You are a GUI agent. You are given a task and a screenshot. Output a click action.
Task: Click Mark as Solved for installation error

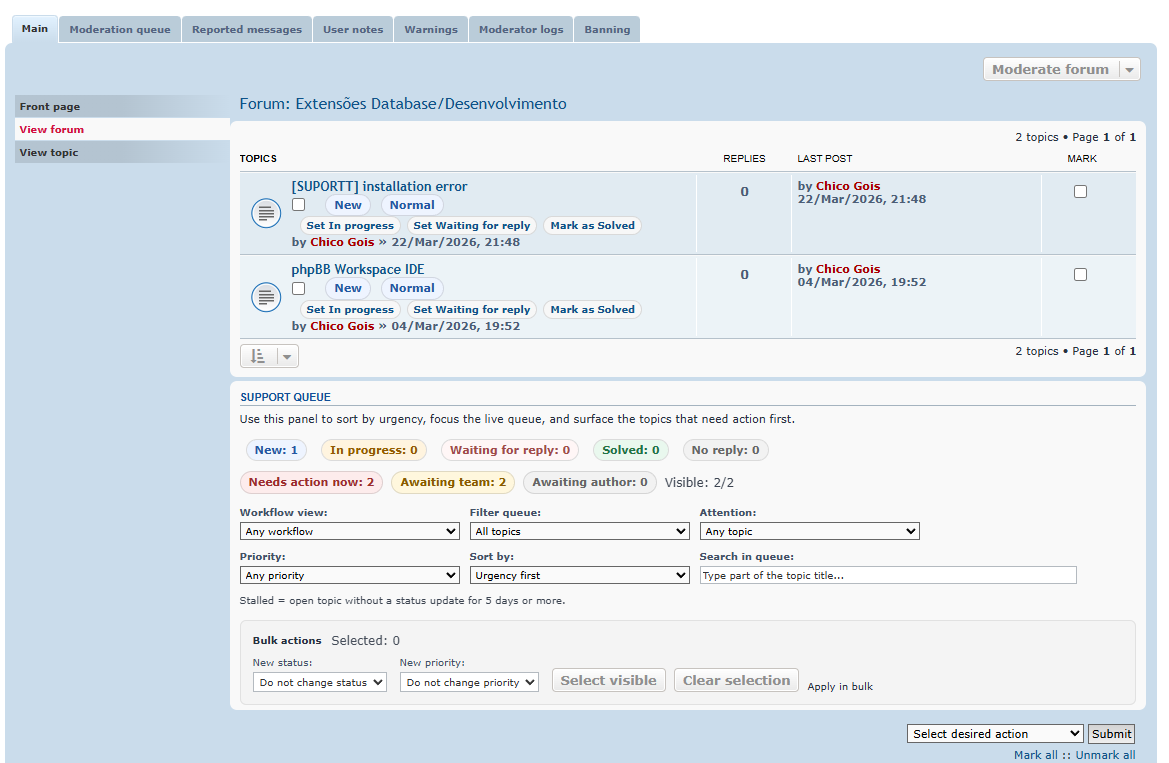(x=592, y=226)
